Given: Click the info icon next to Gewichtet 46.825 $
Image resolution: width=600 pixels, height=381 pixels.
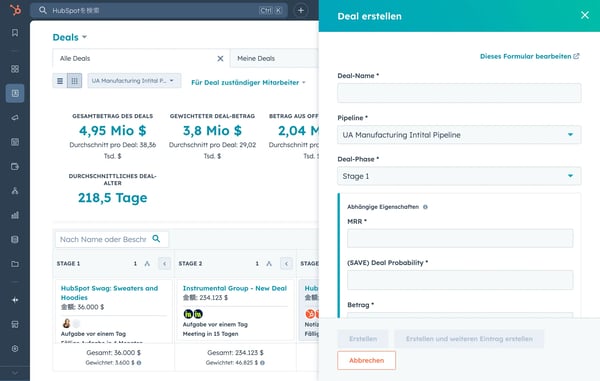Looking at the screenshot, I should tap(262, 363).
